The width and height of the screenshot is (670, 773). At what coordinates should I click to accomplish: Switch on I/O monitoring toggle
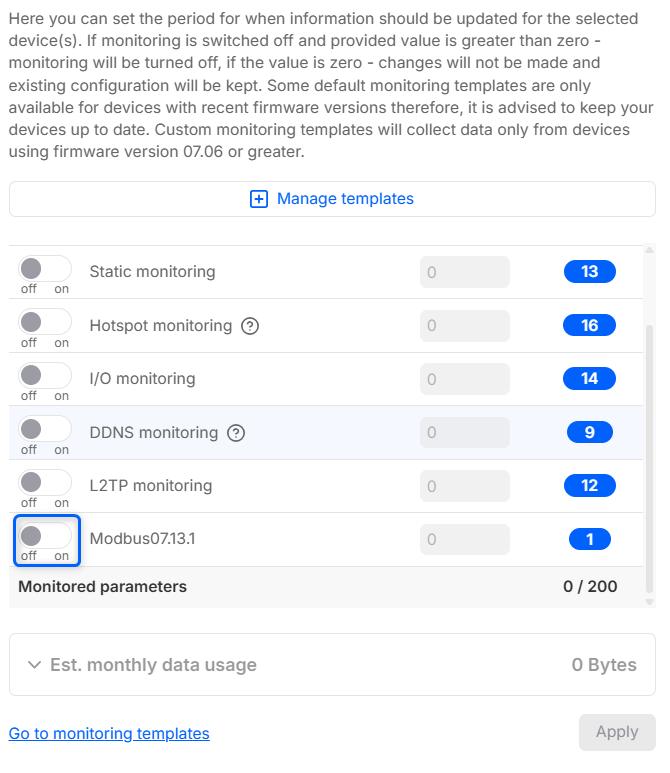coord(45,376)
